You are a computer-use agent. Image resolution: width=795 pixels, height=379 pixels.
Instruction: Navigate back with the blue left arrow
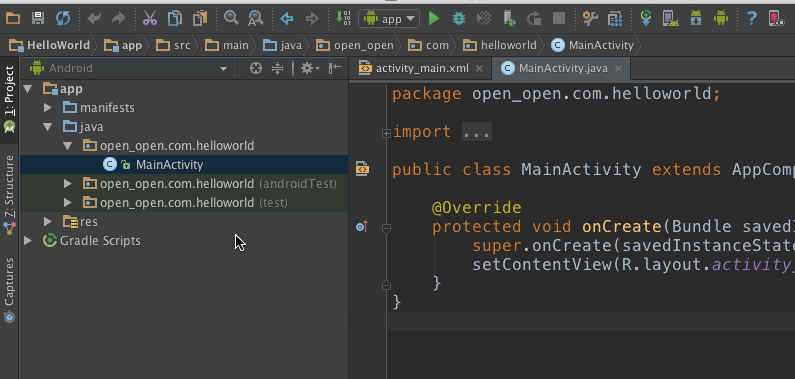click(287, 19)
